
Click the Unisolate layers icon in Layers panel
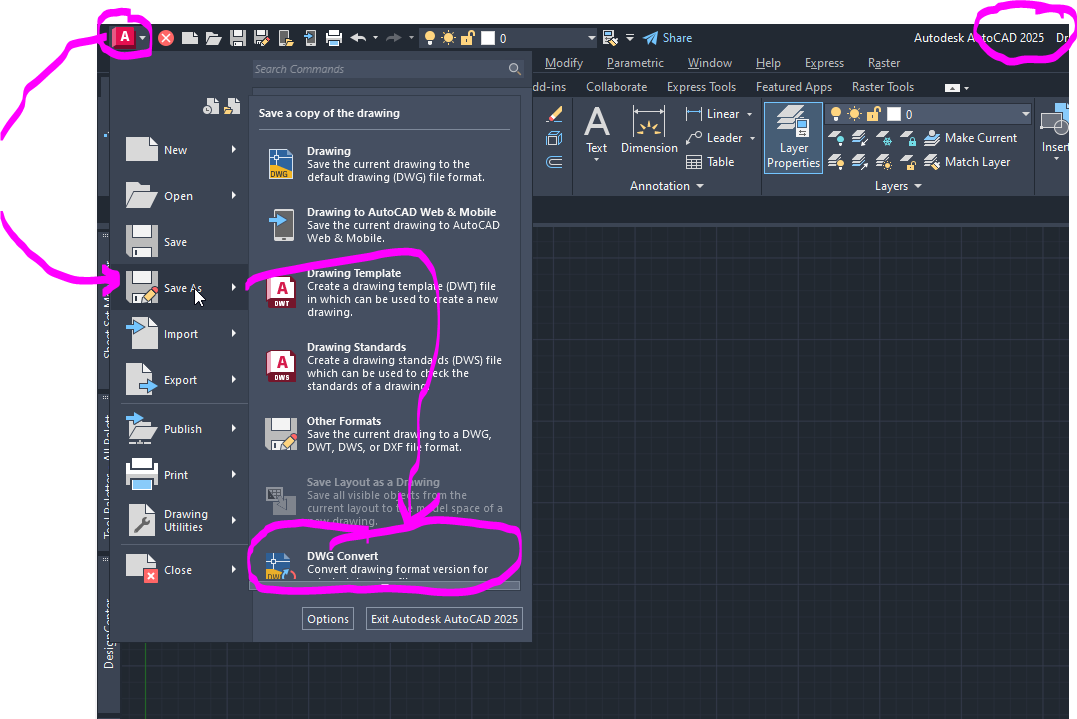click(x=860, y=162)
